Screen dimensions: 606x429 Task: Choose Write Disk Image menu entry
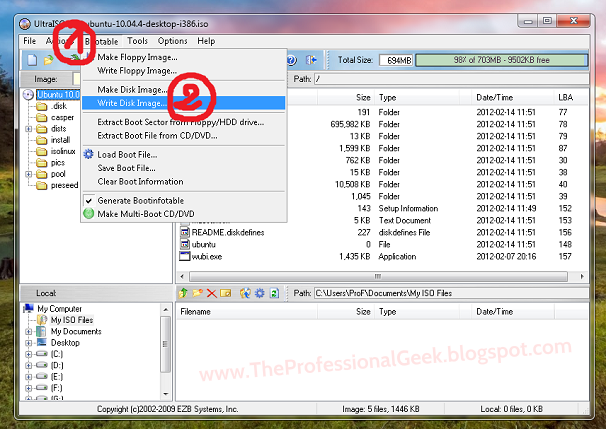click(183, 103)
